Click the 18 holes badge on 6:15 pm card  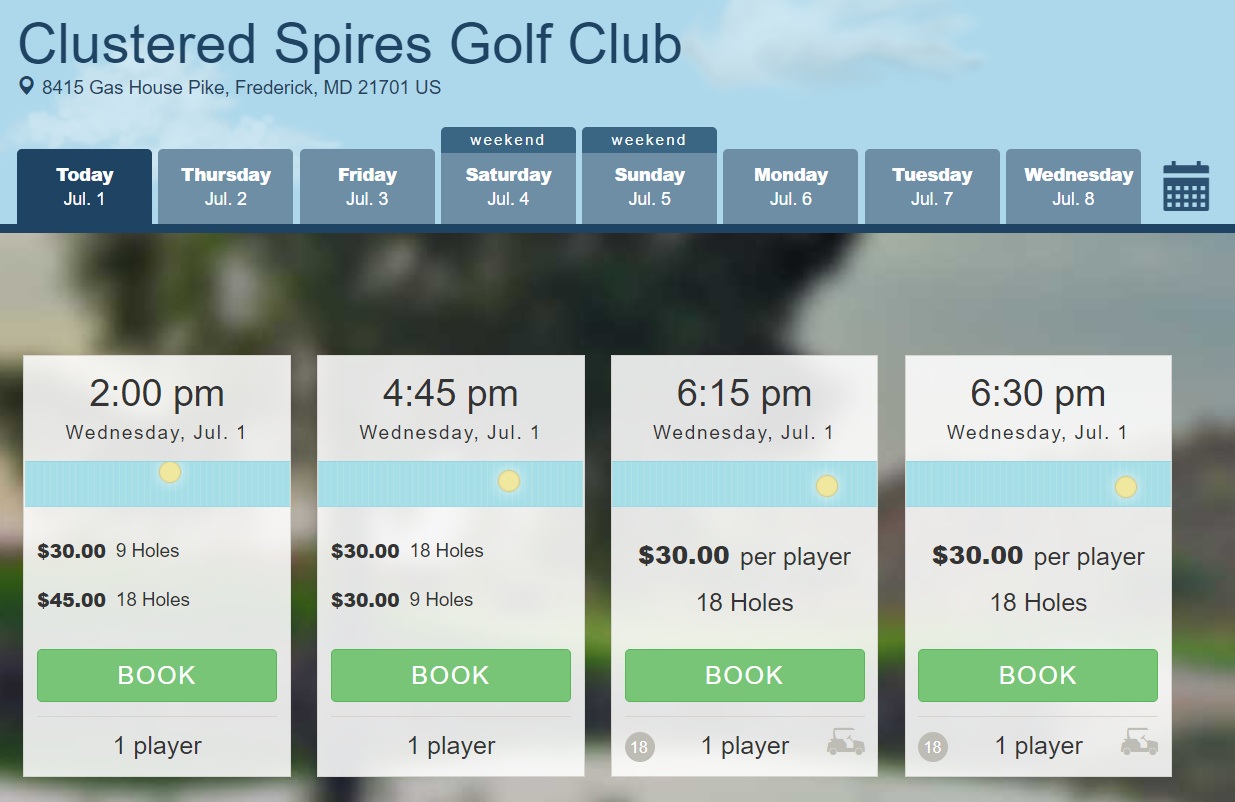coord(640,746)
